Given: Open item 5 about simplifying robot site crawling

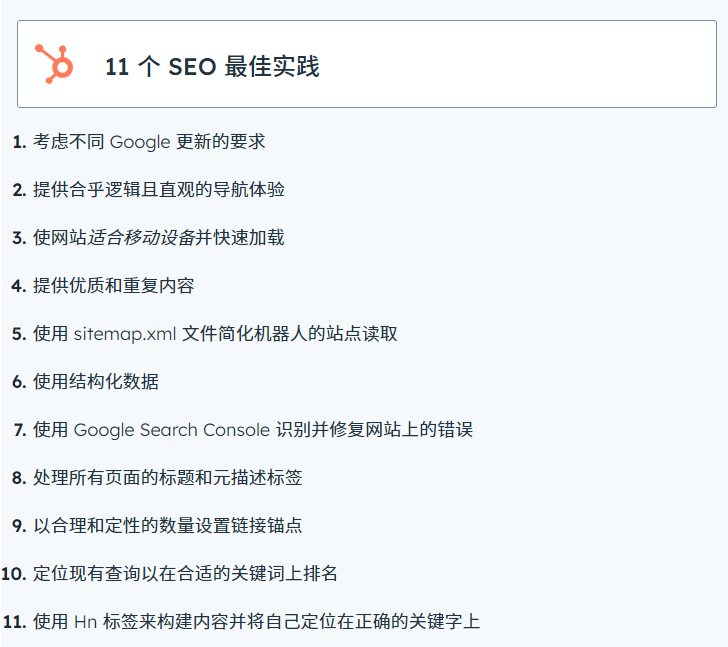Looking at the screenshot, I should 215,334.
